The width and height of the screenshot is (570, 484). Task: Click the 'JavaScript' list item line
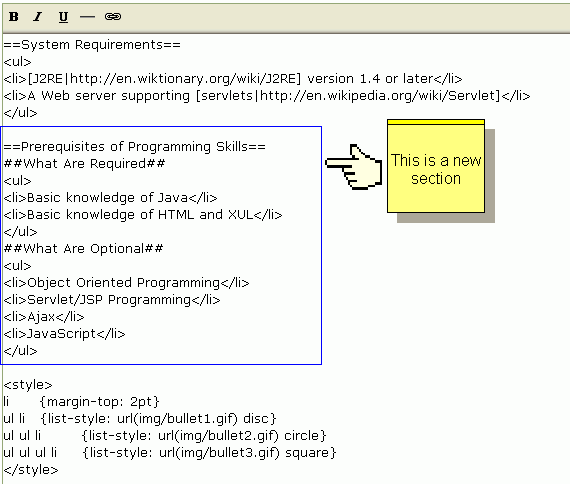64,334
